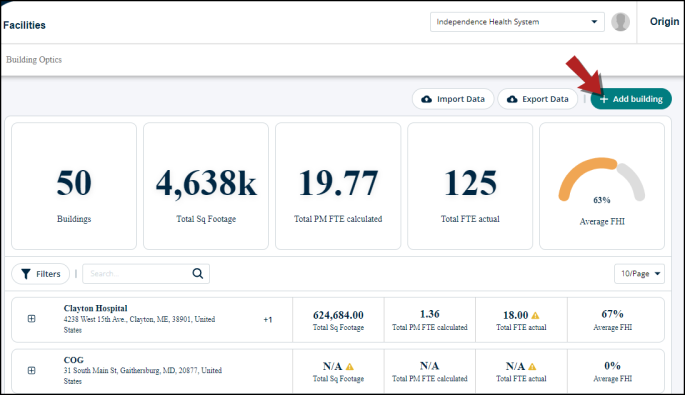Viewport: 685px width, 395px height.
Task: Click the +1 badge on Clayton Hospital
Action: [x=268, y=319]
